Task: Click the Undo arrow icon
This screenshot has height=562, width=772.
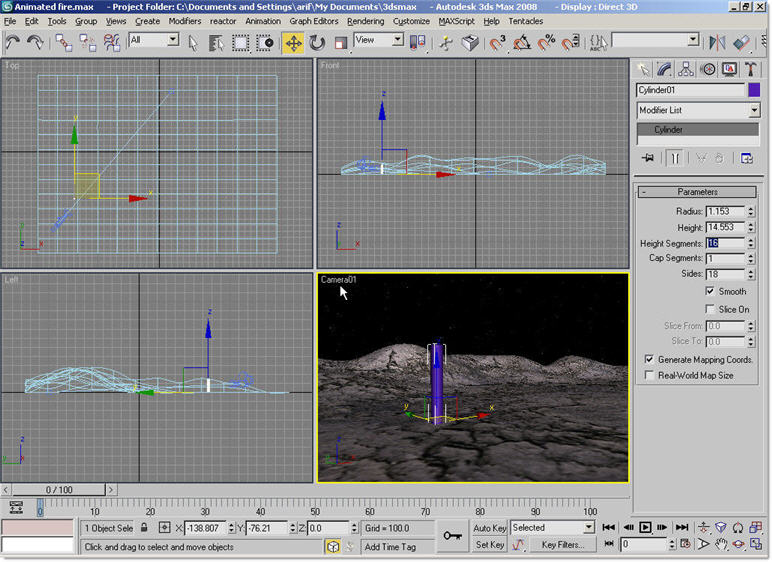Action: pyautogui.click(x=13, y=42)
